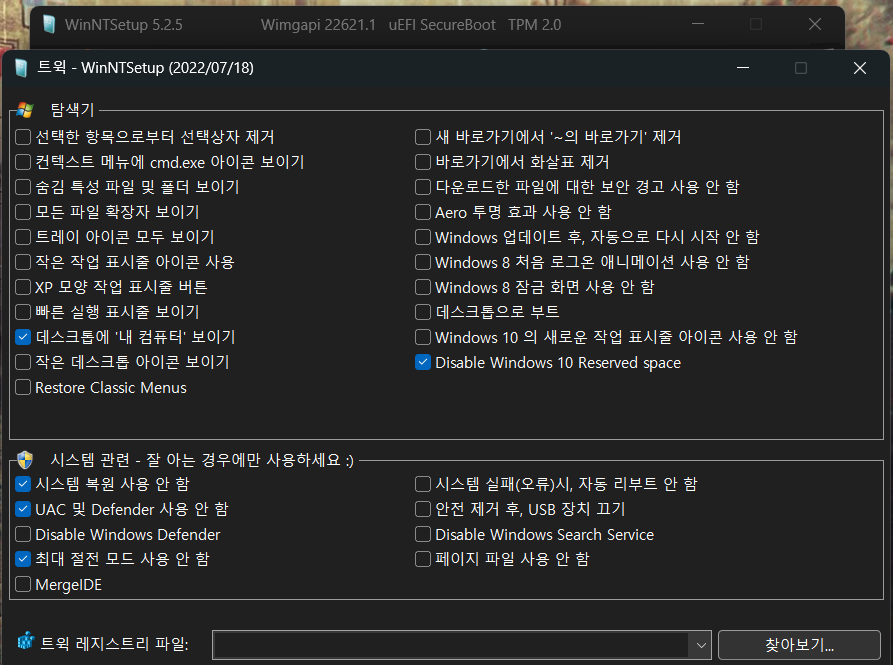Click the Tweaks window title bar icon
Viewport: 893px width, 665px height.
[22, 68]
